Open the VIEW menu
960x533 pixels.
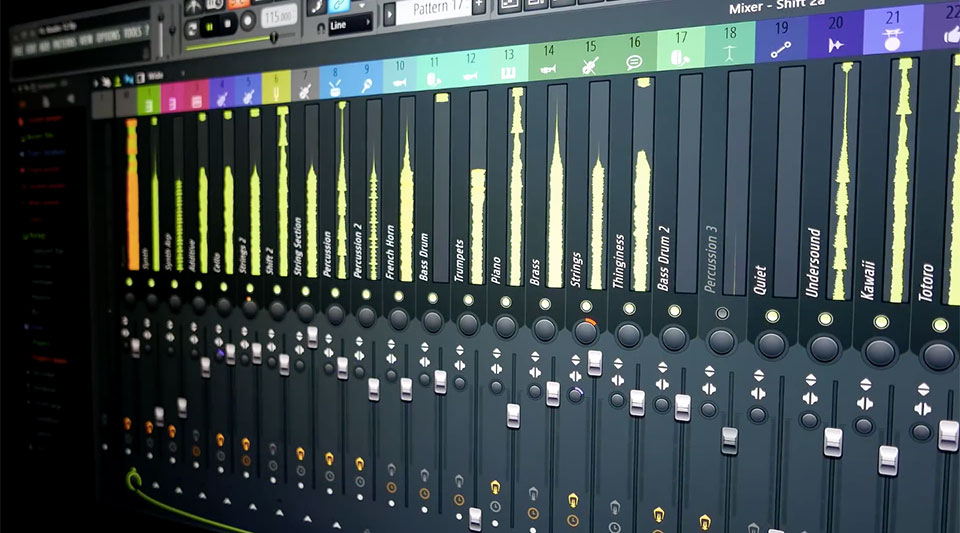pos(86,40)
